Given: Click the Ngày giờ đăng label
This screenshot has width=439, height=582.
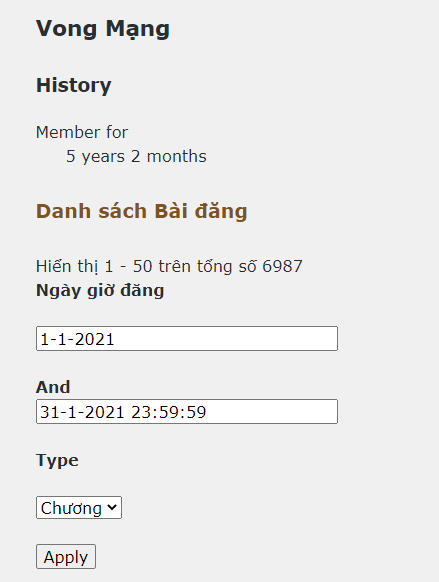Looking at the screenshot, I should point(100,290).
